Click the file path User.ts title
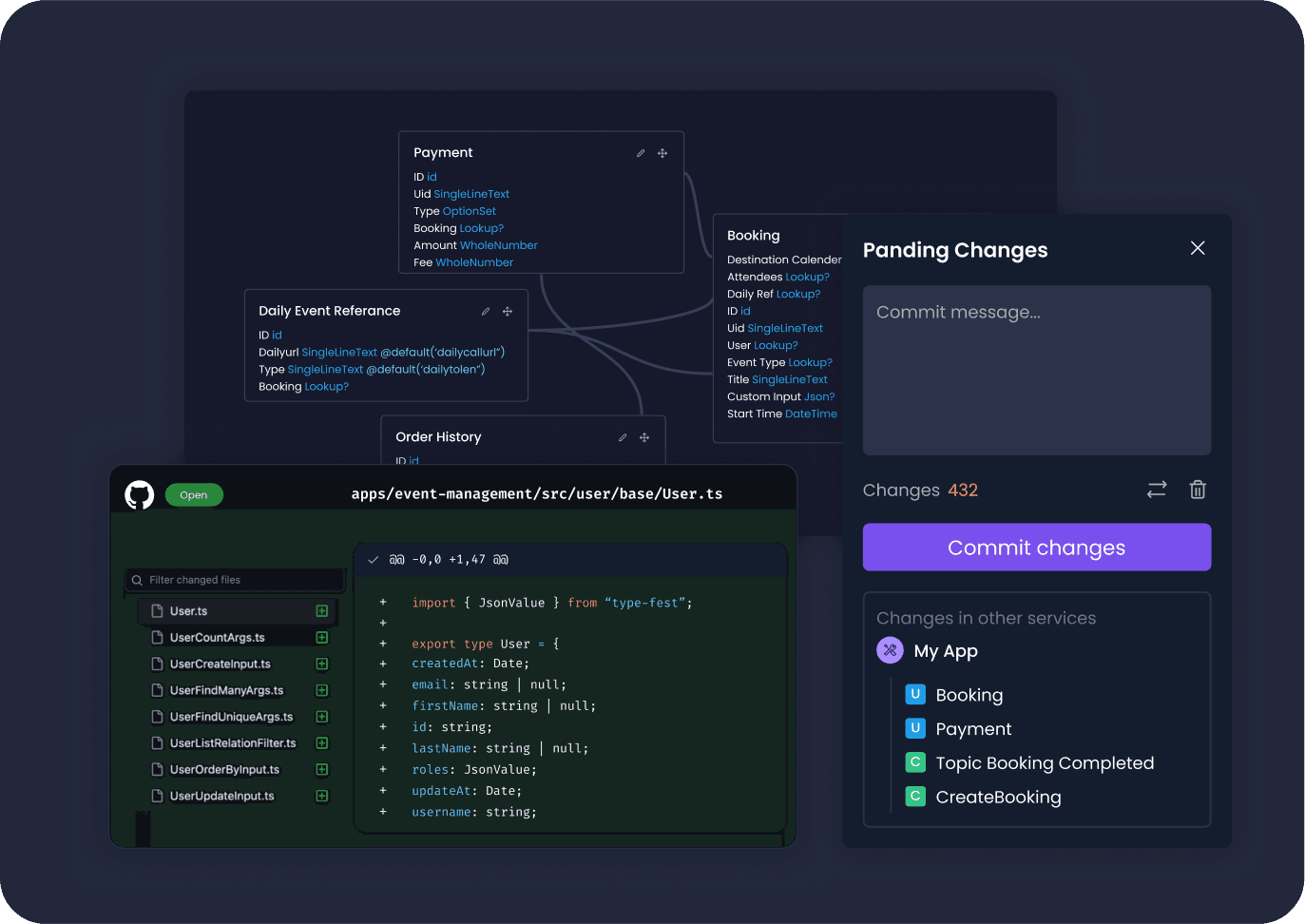Image resolution: width=1305 pixels, height=924 pixels. (537, 494)
